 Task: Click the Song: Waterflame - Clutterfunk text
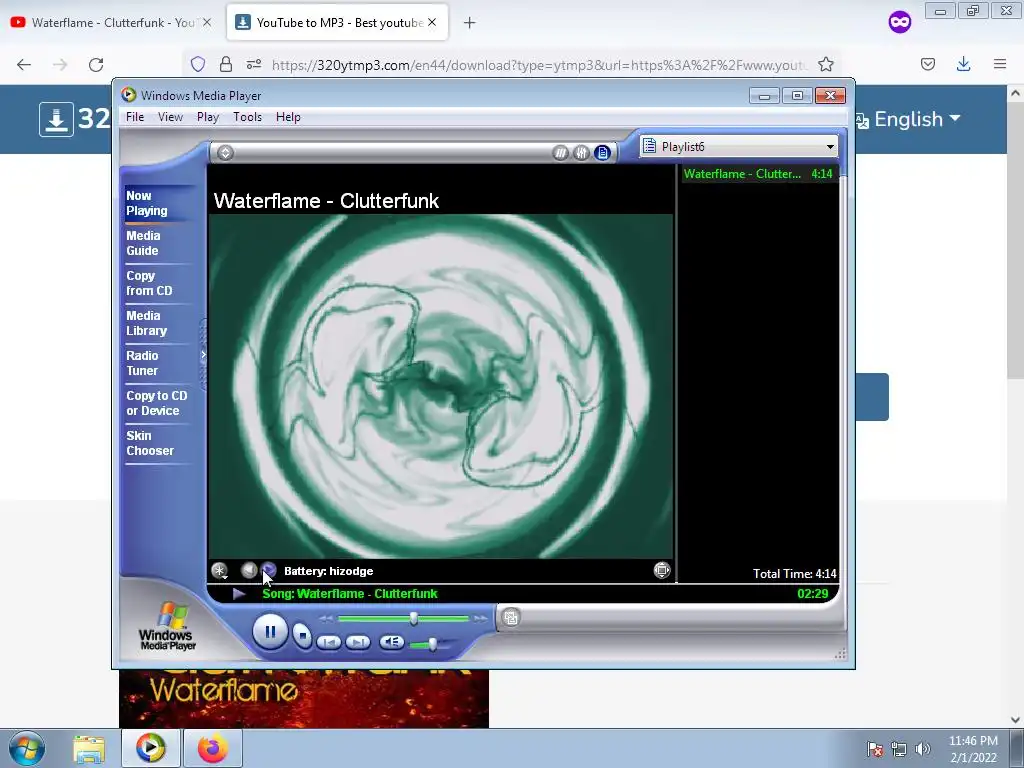click(x=349, y=594)
